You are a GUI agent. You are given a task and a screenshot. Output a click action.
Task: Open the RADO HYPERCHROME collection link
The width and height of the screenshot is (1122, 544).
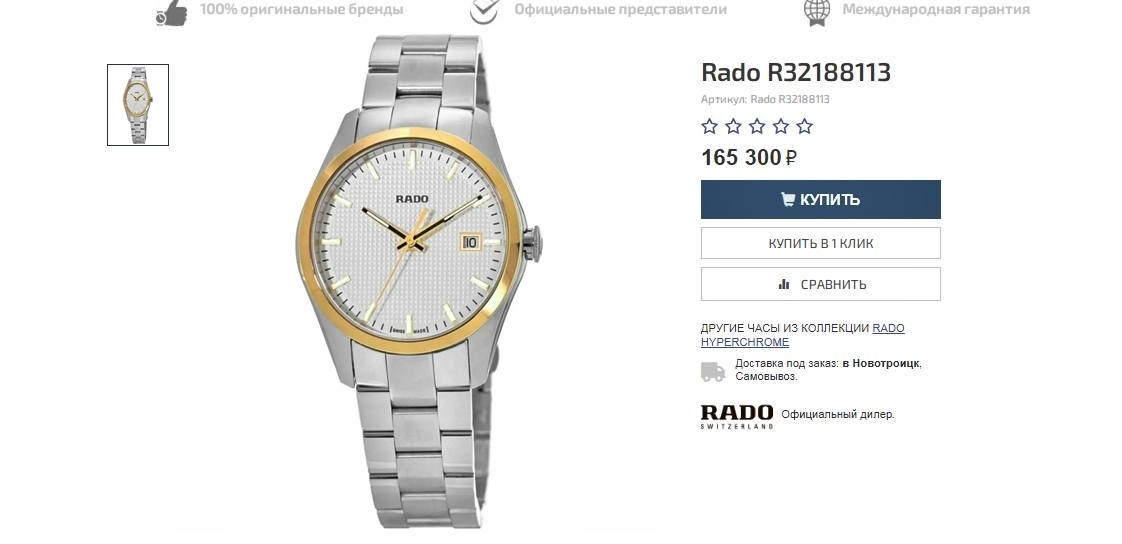point(803,335)
